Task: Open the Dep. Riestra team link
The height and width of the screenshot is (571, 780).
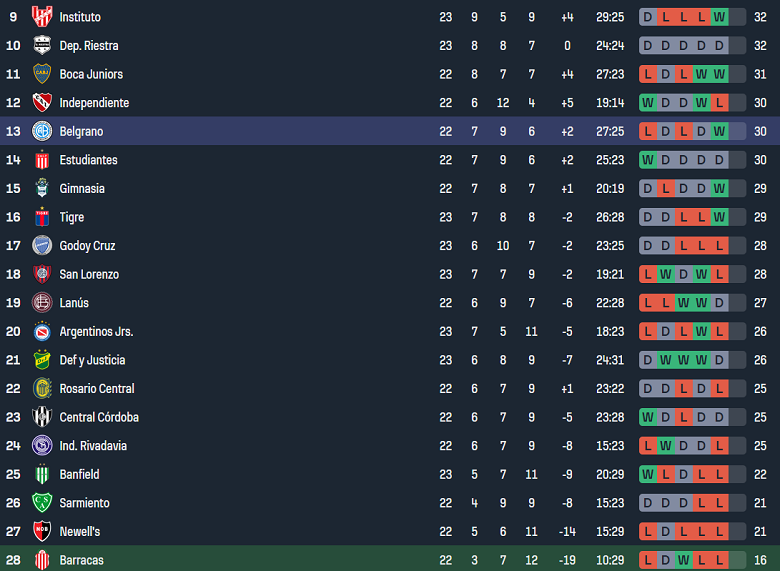Action: [89, 46]
